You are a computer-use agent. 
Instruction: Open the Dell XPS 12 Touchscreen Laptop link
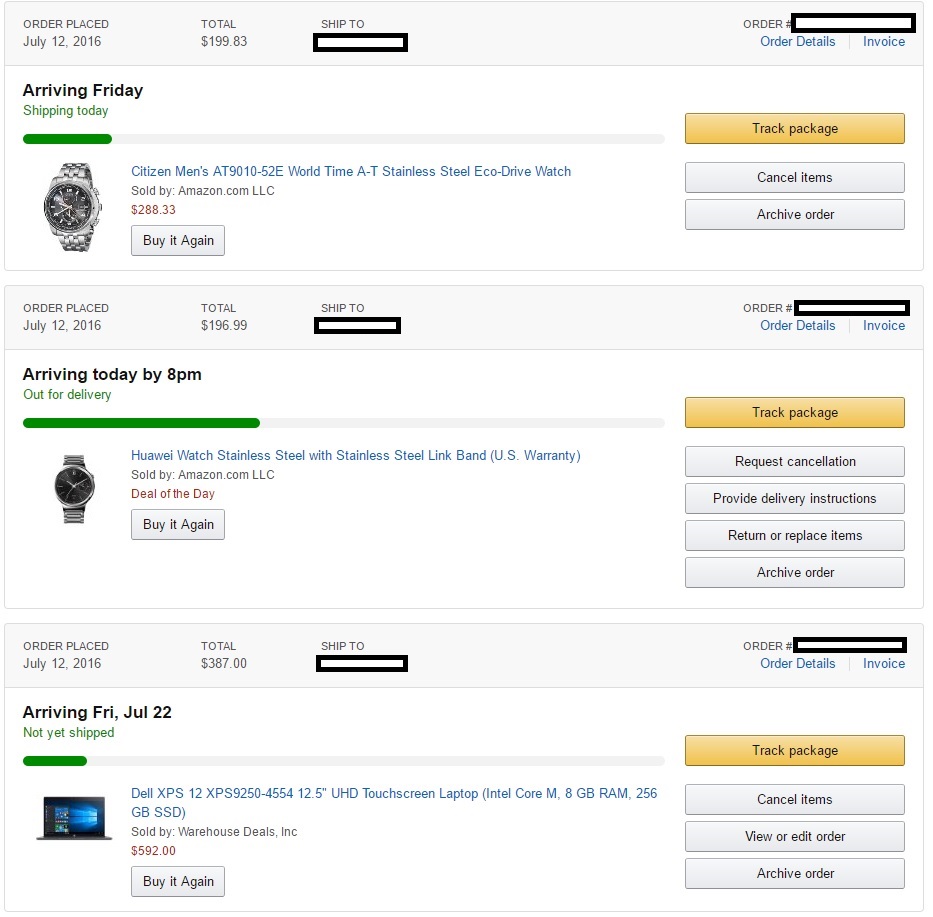[394, 794]
